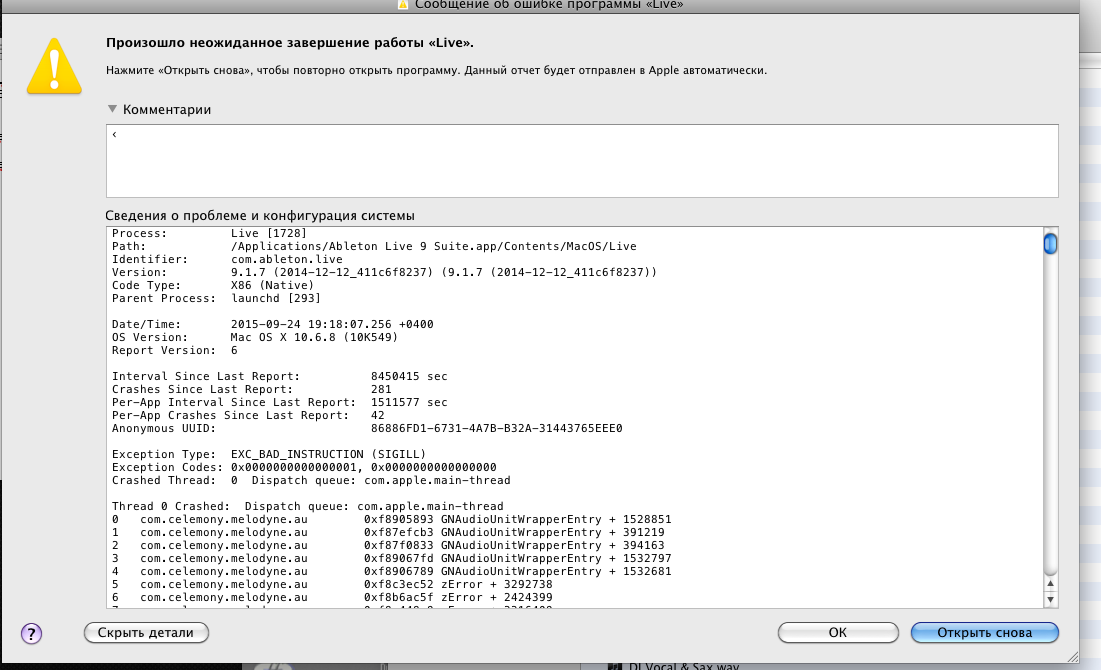Click stack frame 4 at 0xf8906789
The width and height of the screenshot is (1101, 670).
pos(392,572)
